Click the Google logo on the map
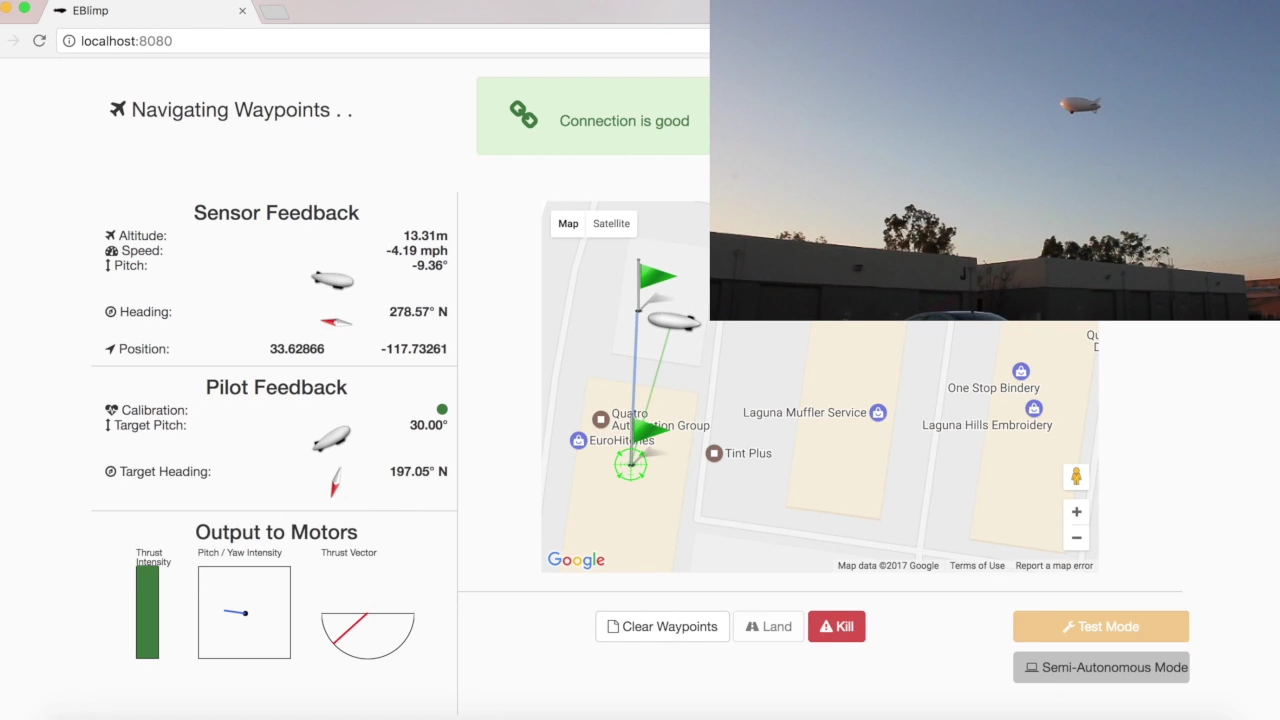The width and height of the screenshot is (1280, 720). (576, 560)
